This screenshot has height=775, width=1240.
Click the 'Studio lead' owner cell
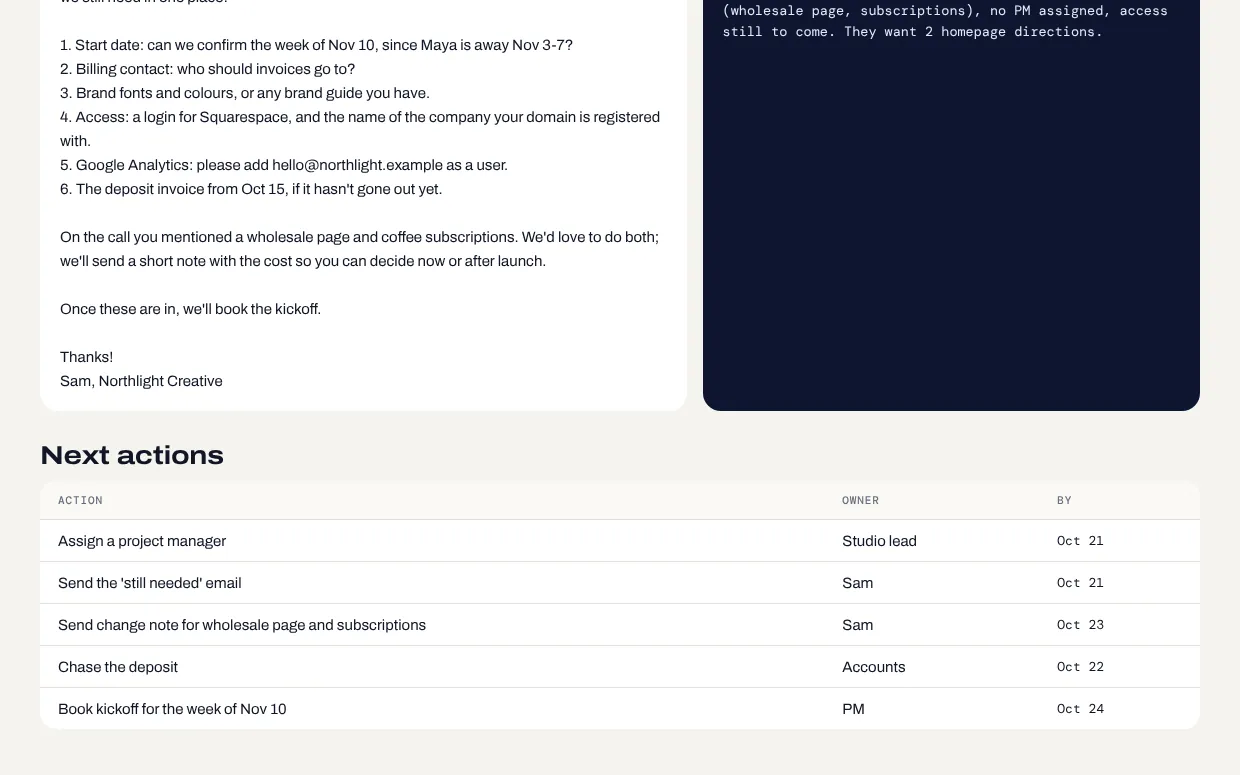point(879,541)
